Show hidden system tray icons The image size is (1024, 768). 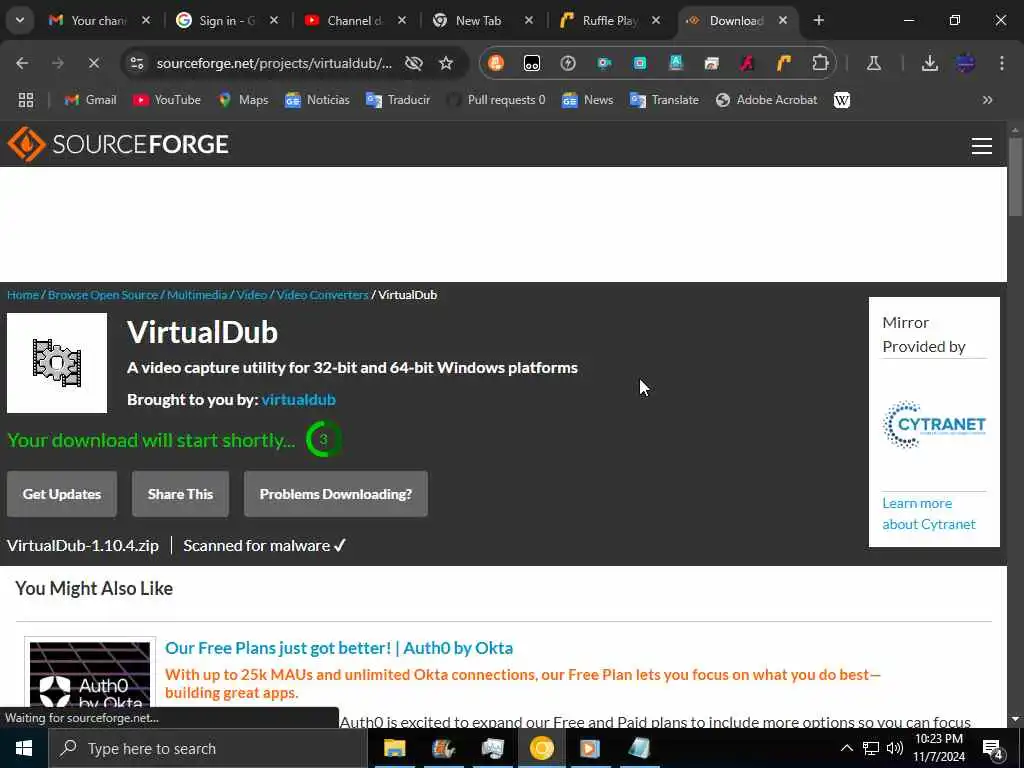pos(846,748)
